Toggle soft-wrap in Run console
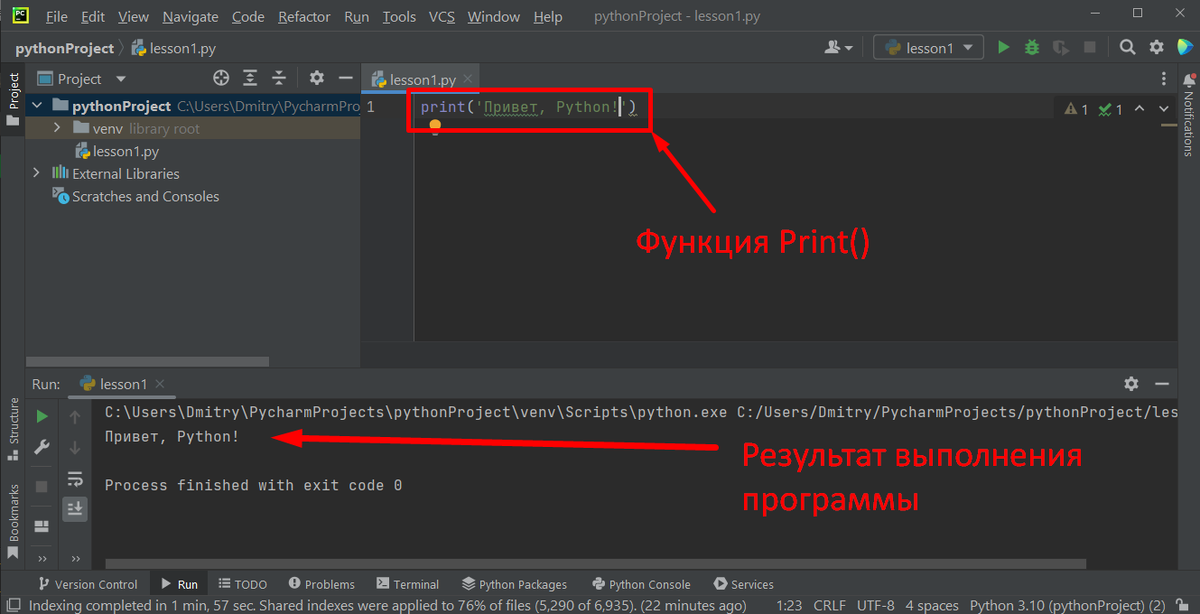 75,480
